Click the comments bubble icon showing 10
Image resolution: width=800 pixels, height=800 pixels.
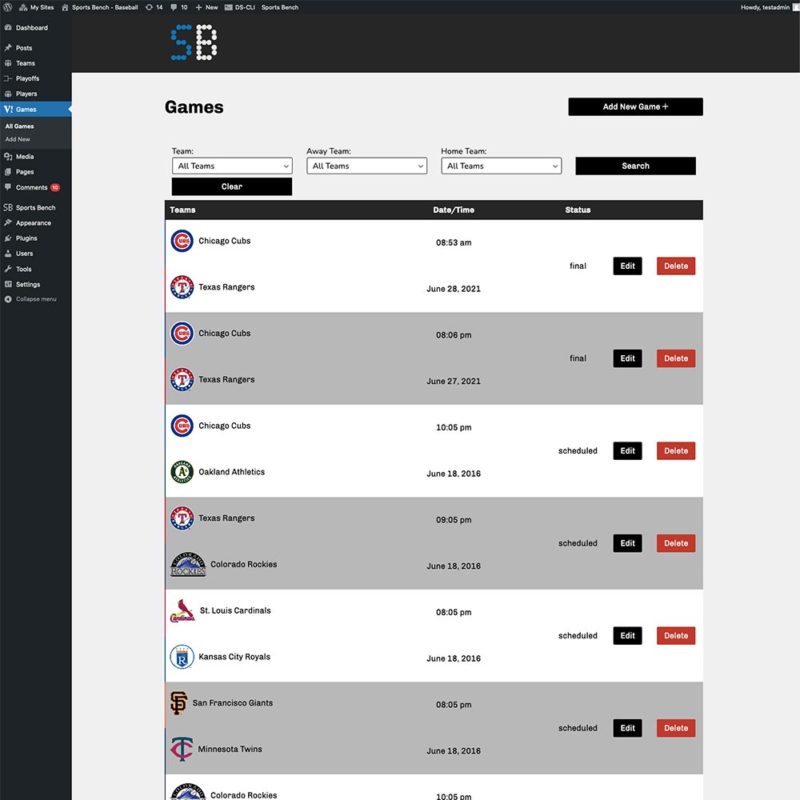[179, 7]
